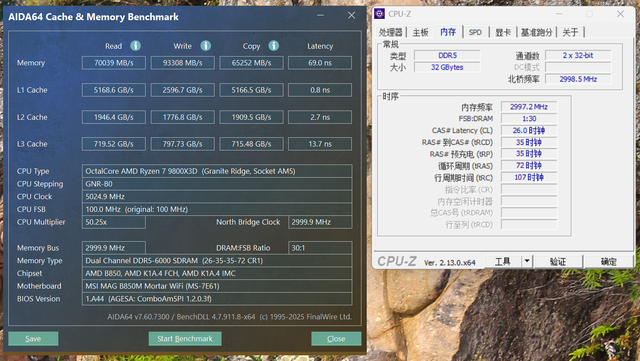Click the L3 Cache latency 13.7 ns
The width and height of the screenshot is (640, 361).
(x=320, y=144)
